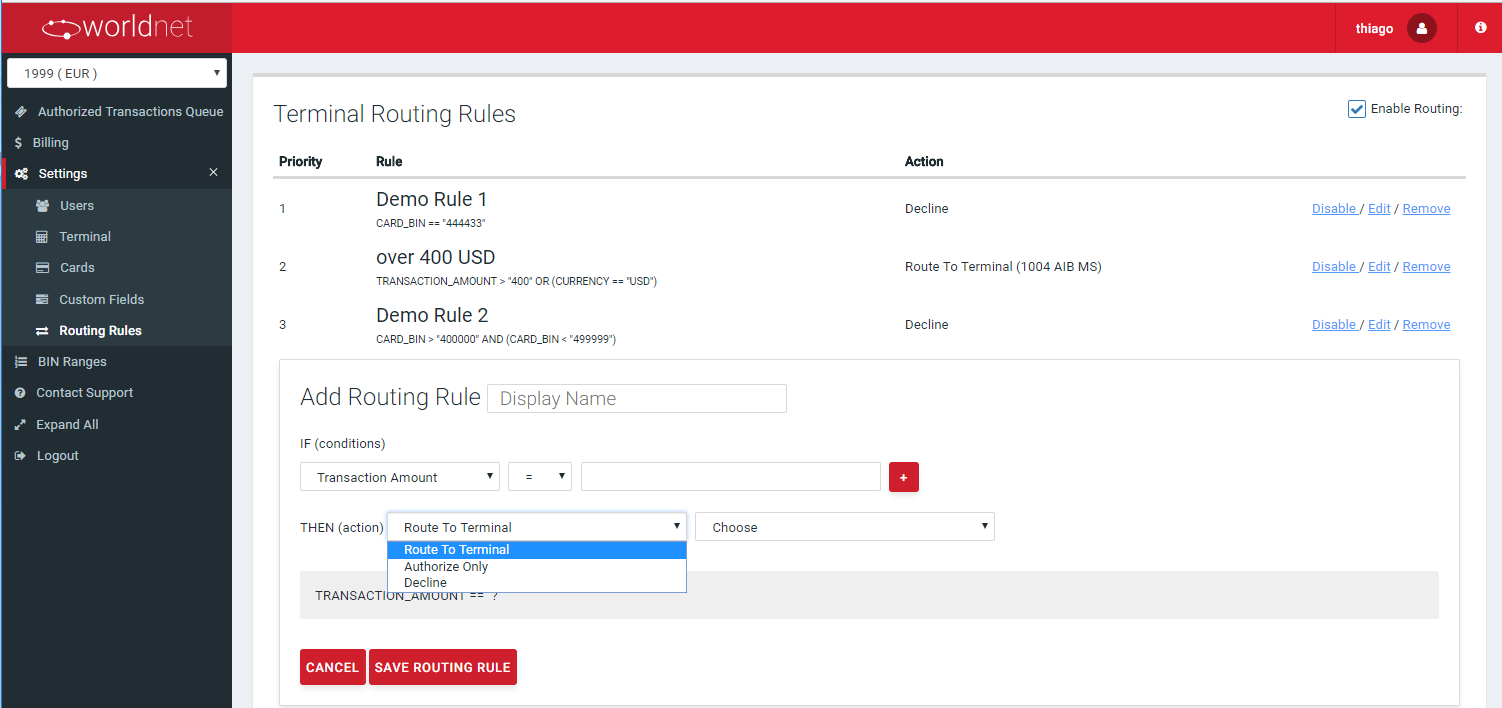Image resolution: width=1502 pixels, height=708 pixels.
Task: Disable Demo Rule 1
Action: pos(1334,209)
